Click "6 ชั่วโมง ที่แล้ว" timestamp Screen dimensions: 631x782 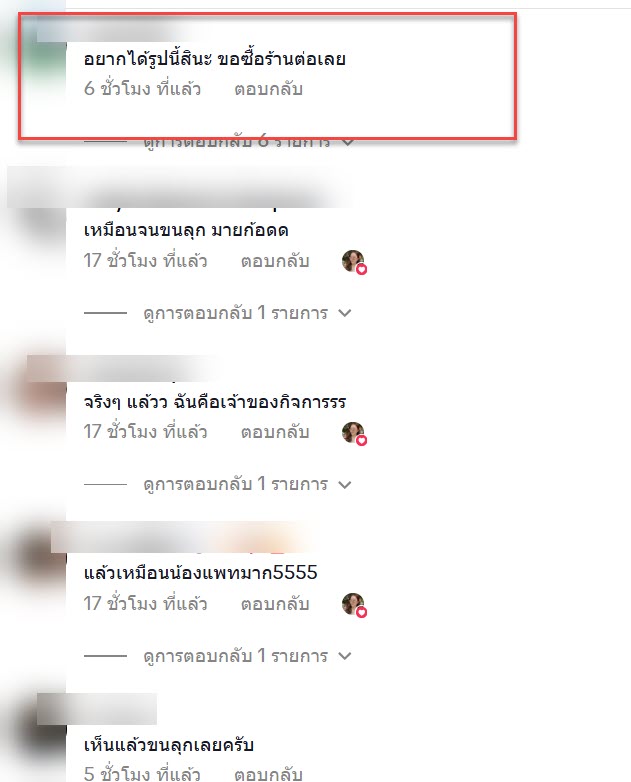click(142, 89)
